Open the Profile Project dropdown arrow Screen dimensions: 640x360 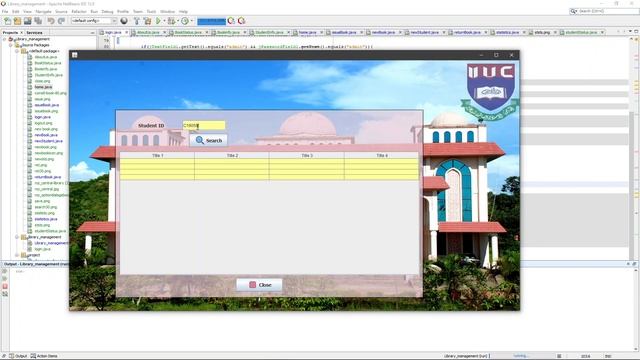tap(191, 21)
